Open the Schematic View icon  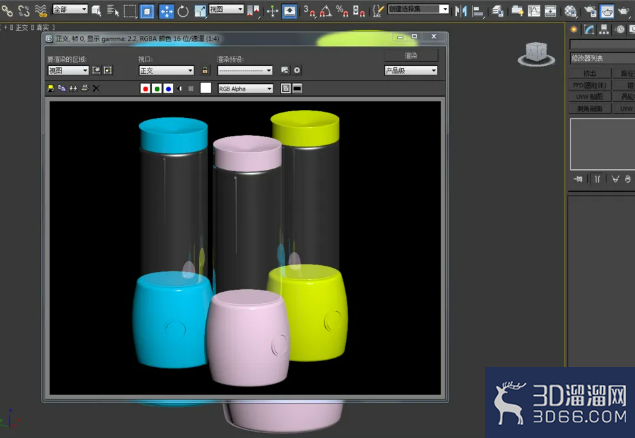pyautogui.click(x=550, y=11)
